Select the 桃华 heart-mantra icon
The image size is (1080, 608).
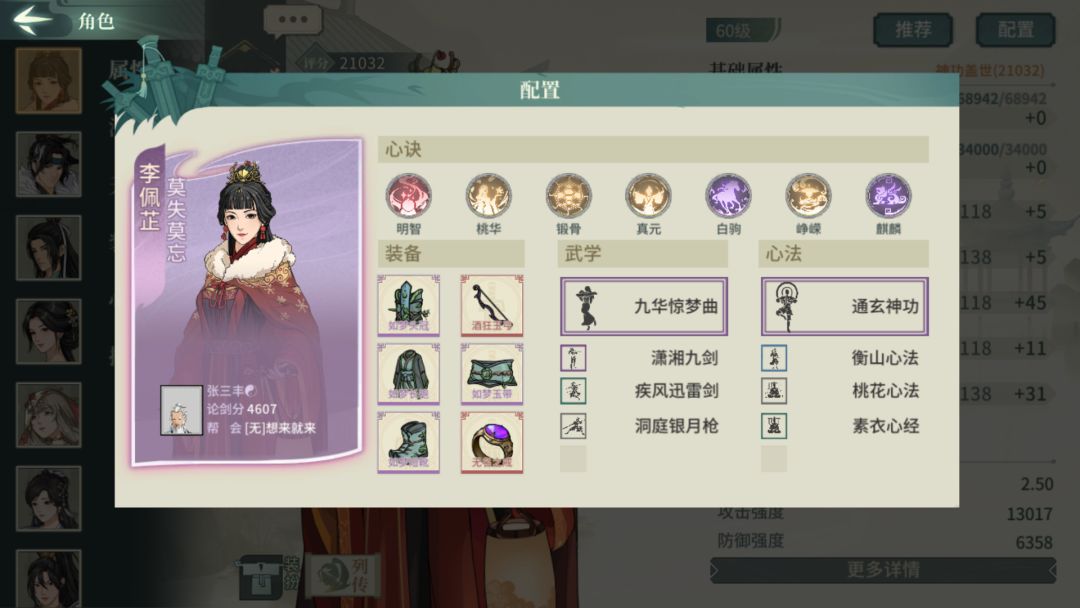point(488,196)
